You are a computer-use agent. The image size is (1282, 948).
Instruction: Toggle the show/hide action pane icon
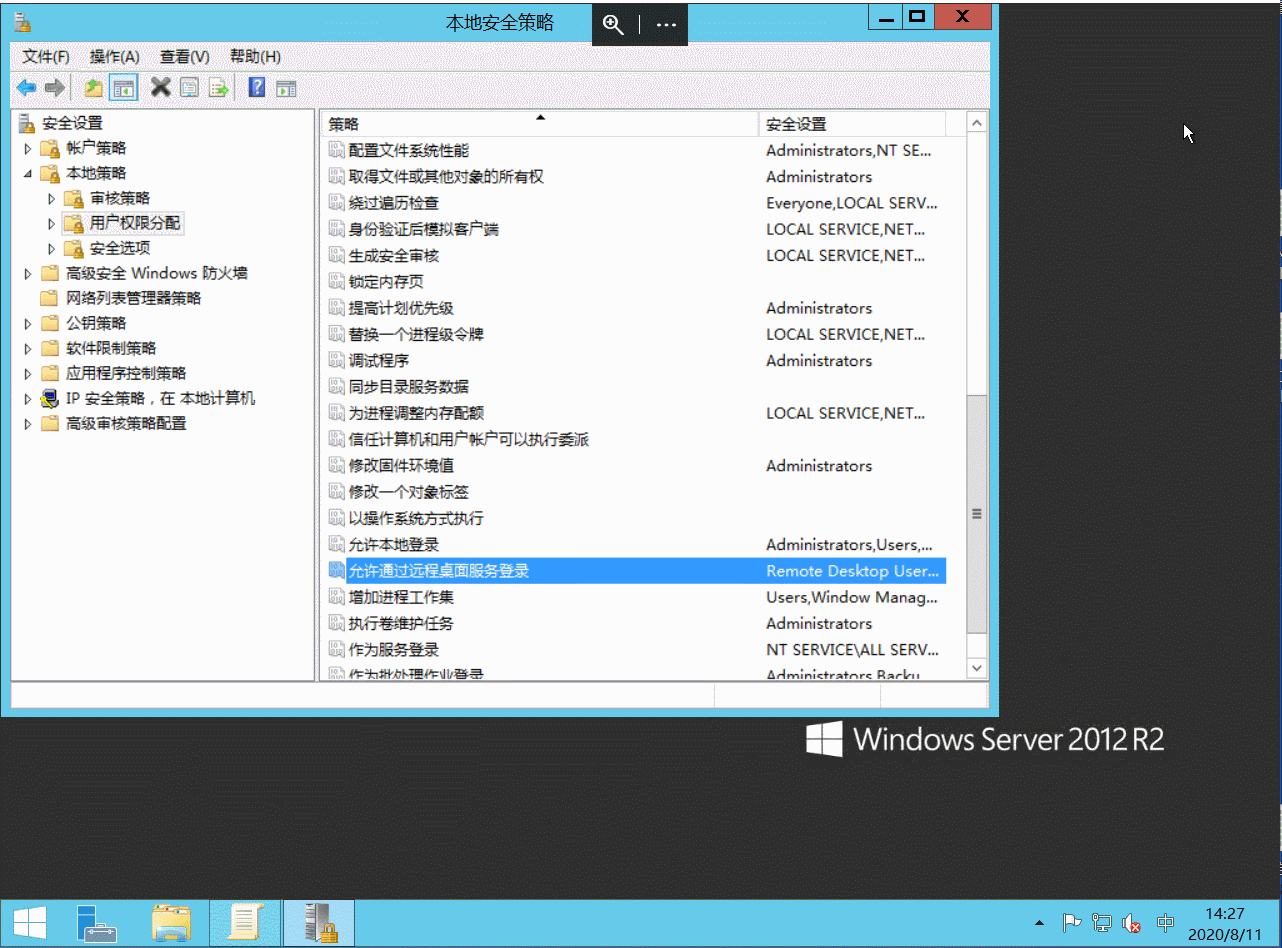(x=287, y=88)
